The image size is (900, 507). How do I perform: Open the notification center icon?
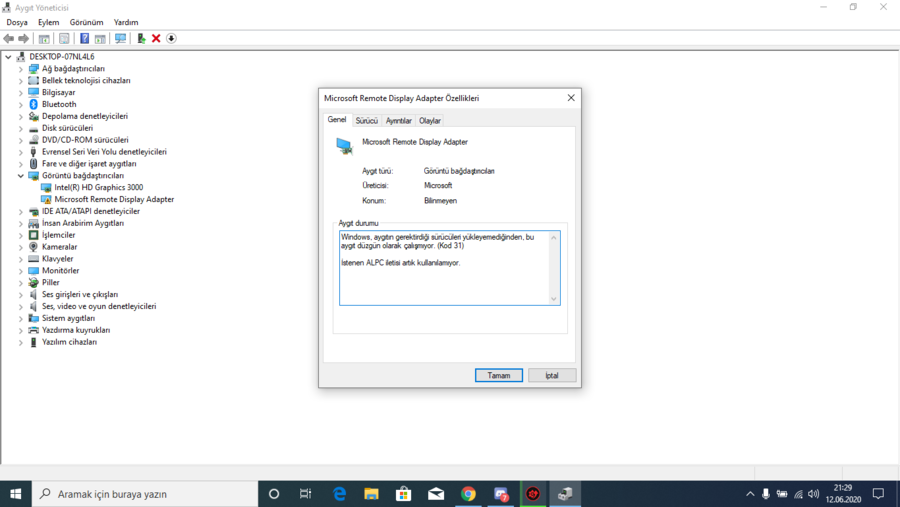pos(878,494)
